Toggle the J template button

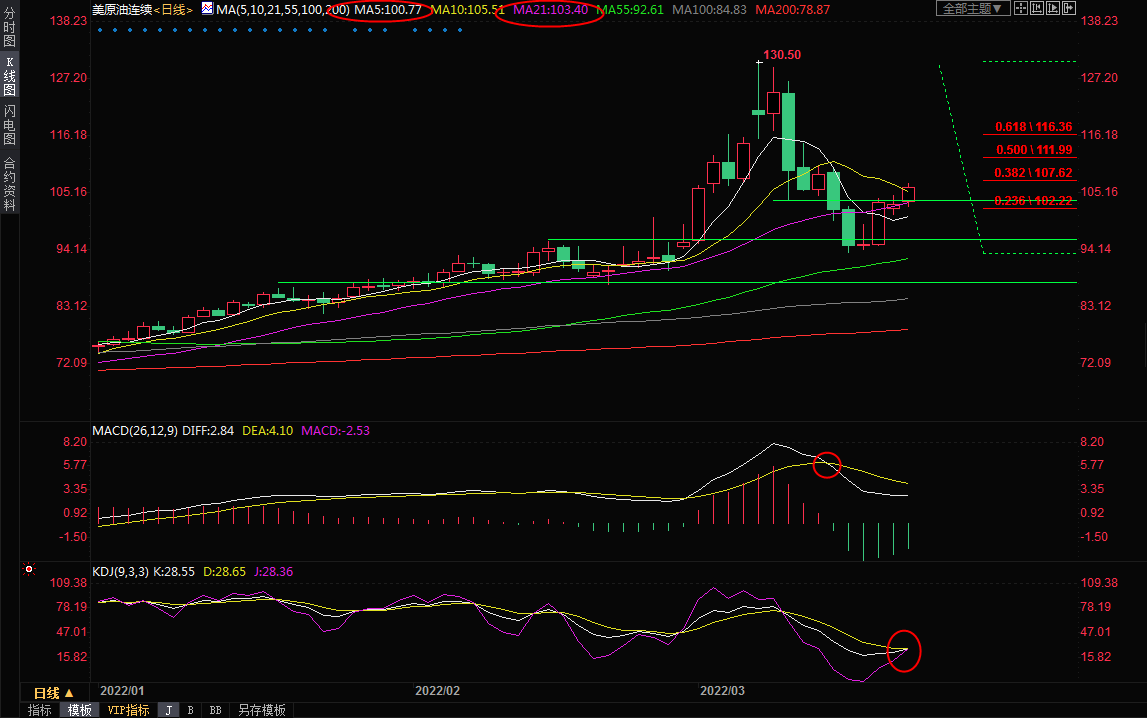point(168,710)
